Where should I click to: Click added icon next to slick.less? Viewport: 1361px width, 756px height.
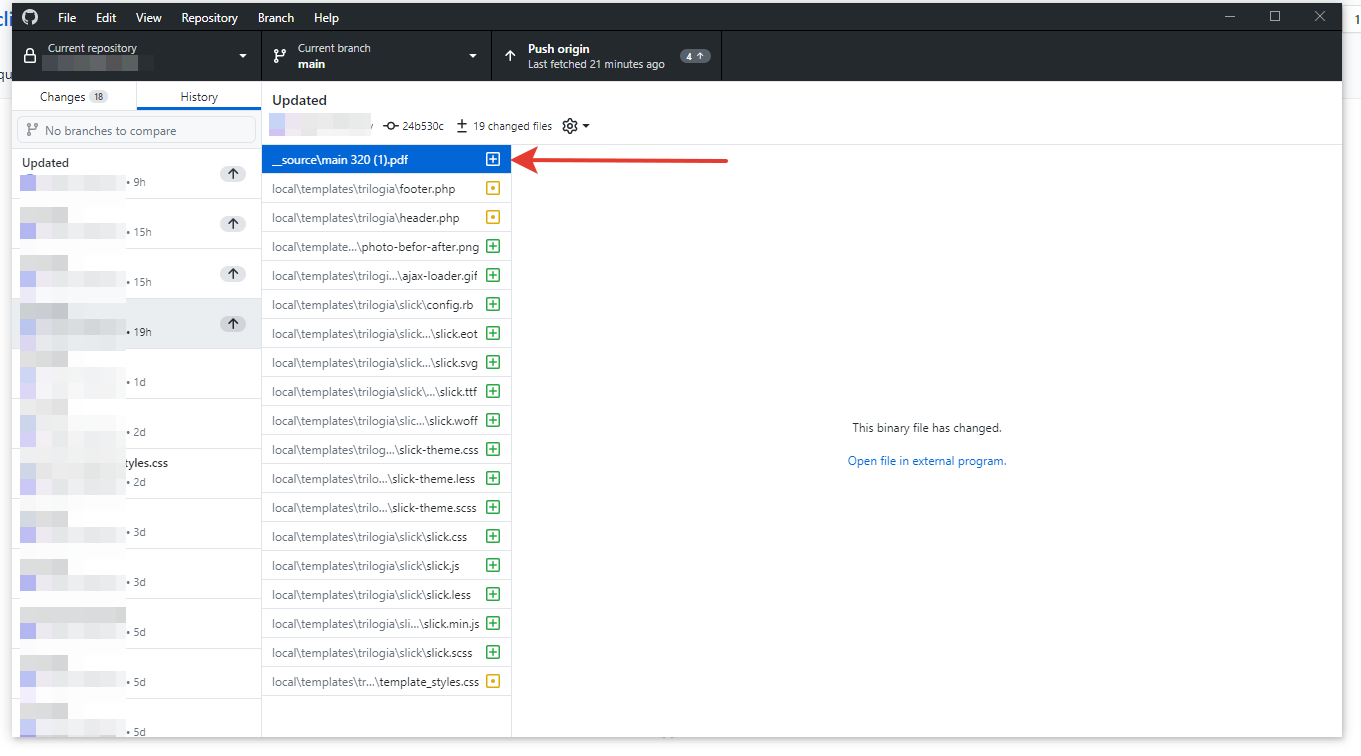pyautogui.click(x=492, y=594)
